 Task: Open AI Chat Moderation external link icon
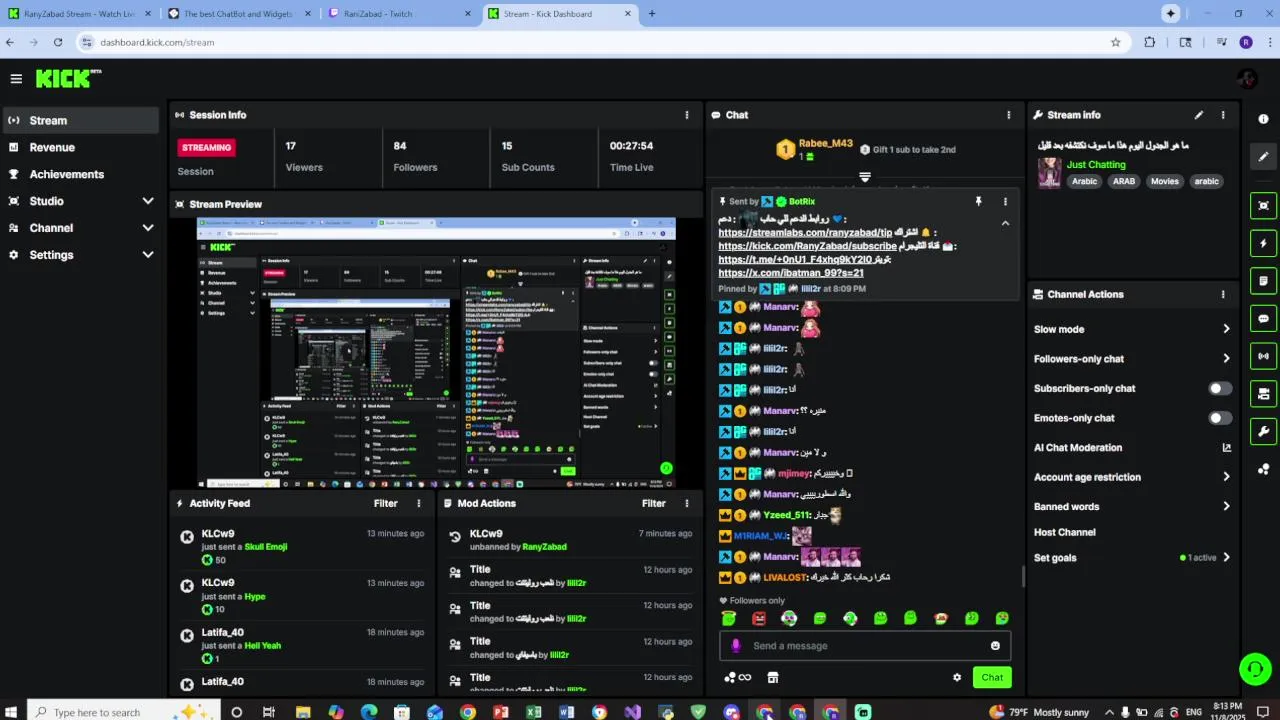[1226, 448]
